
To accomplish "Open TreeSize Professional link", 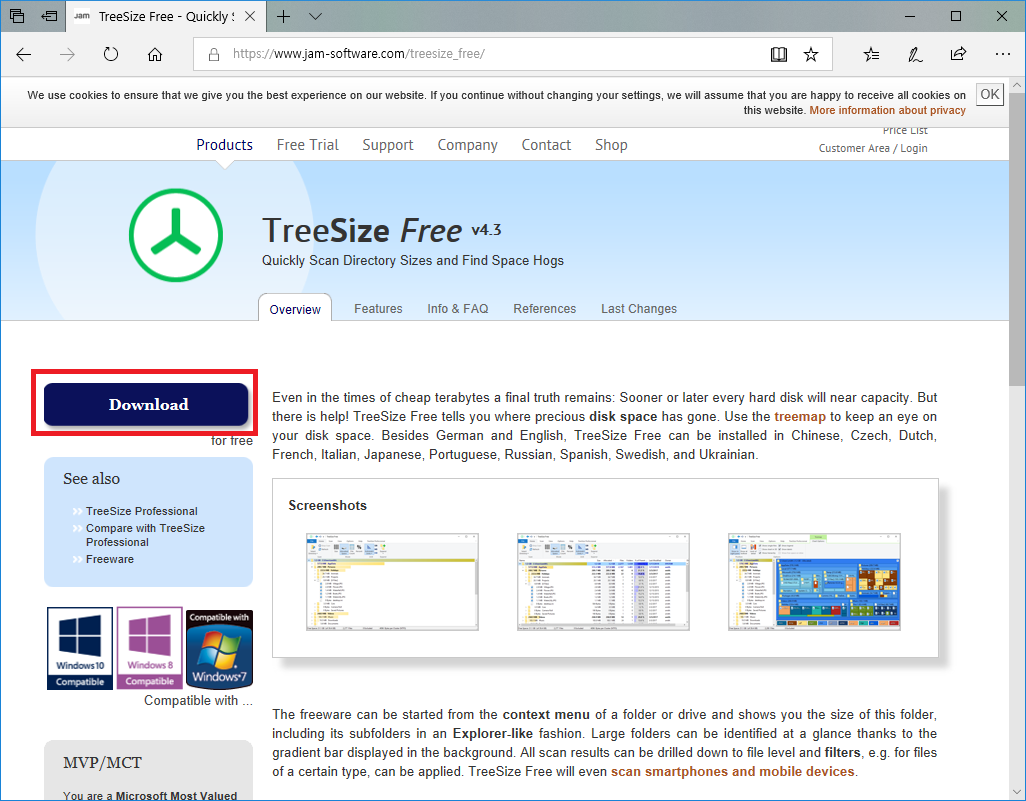I will [x=141, y=511].
